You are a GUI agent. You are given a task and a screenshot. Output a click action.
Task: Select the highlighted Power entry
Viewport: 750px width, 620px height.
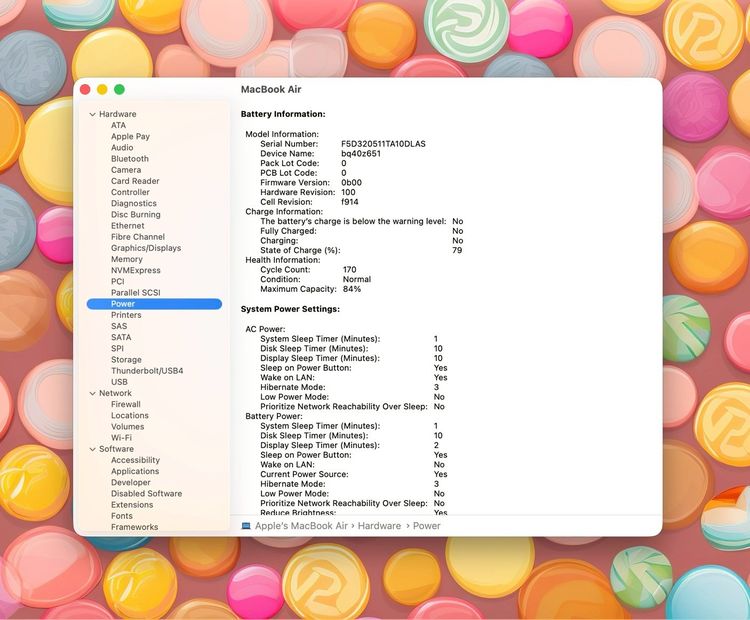pos(154,304)
